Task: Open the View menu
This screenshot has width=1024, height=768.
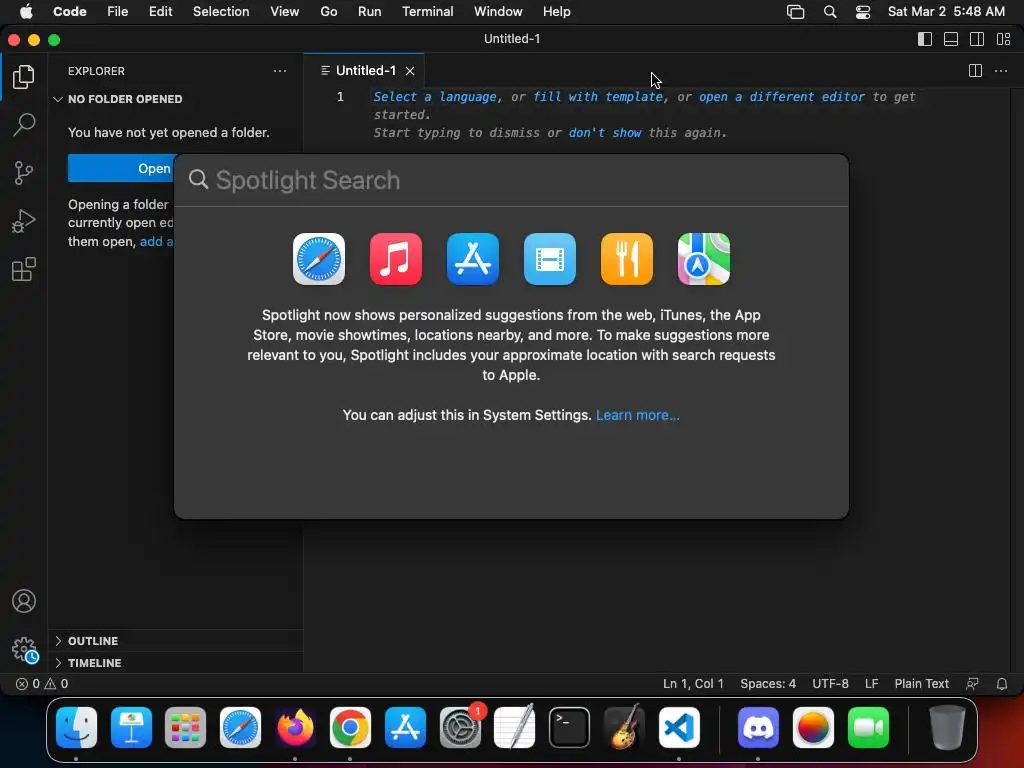Action: 285,12
